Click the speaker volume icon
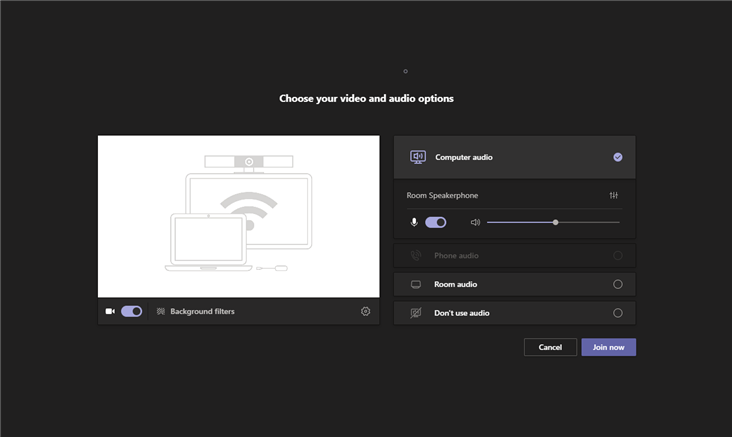The width and height of the screenshot is (732, 437). coord(475,223)
